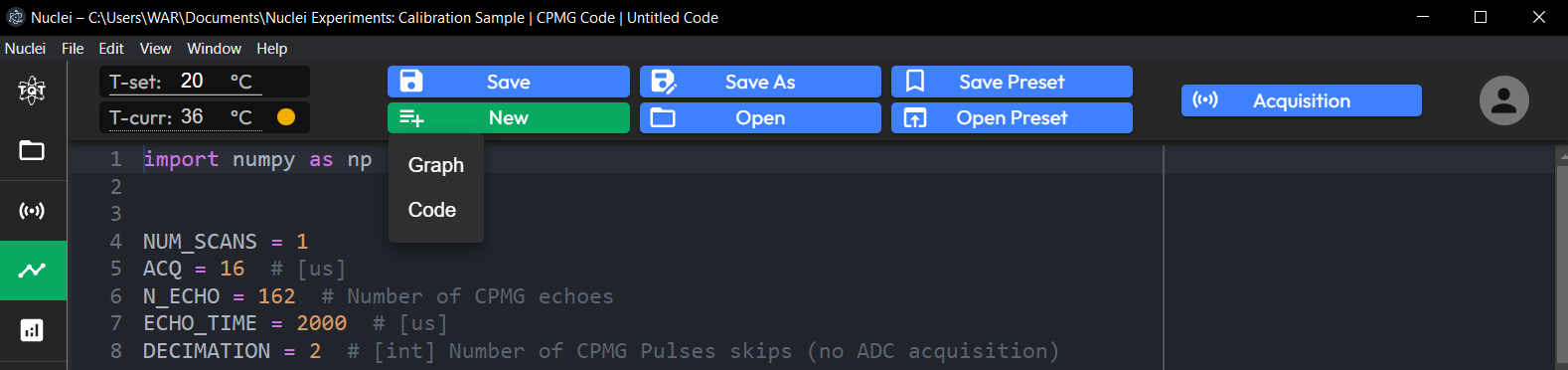Start the Acquisition button

(x=1302, y=100)
